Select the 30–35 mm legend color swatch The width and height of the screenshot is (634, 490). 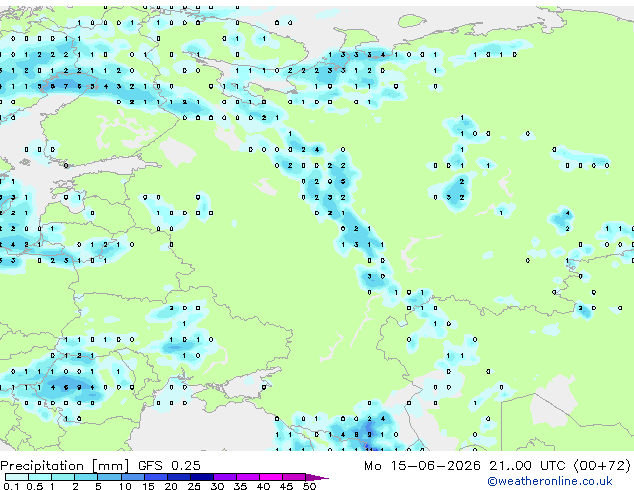[x=225, y=477]
